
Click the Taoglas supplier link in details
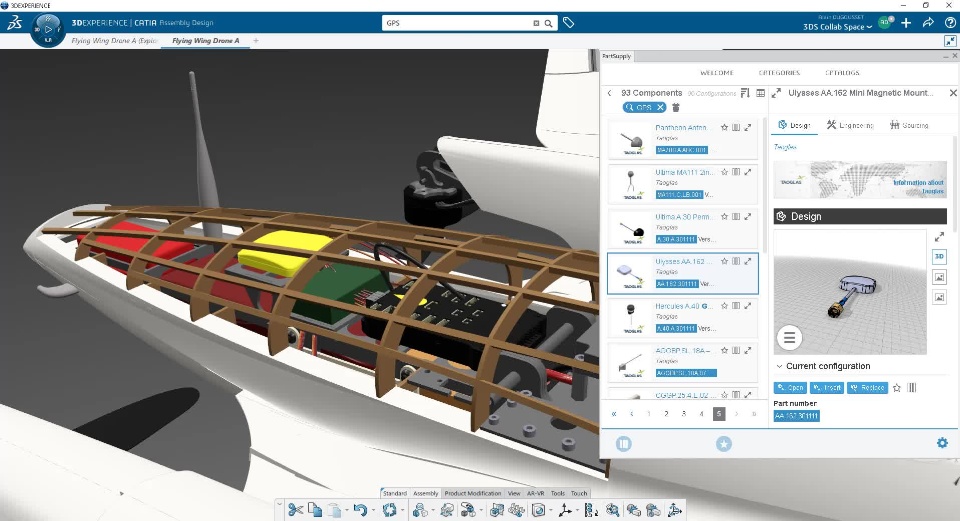pos(786,147)
